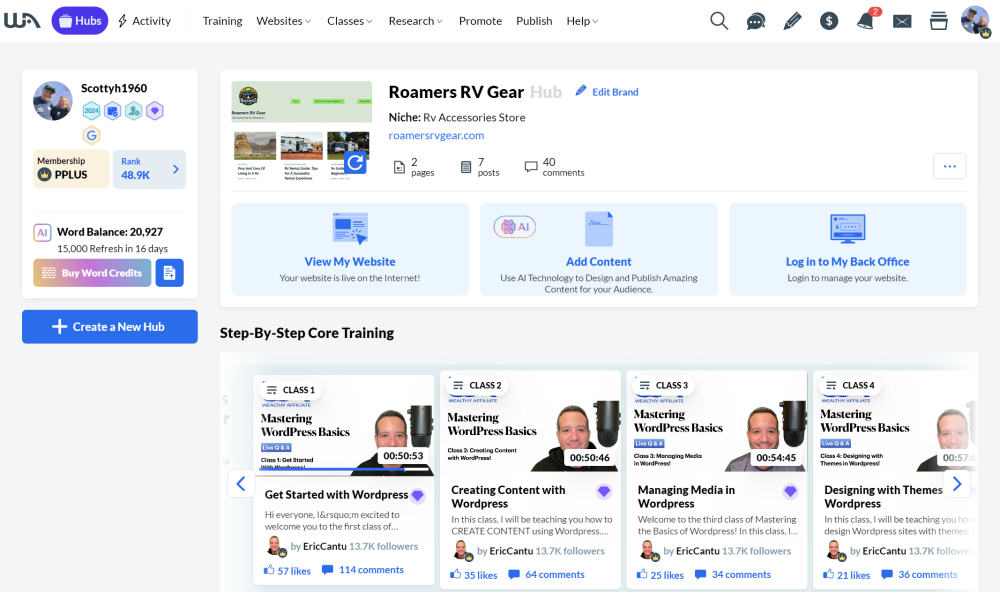Click the thumbs-up icon for 57 likes
This screenshot has height=592, width=1000.
(x=269, y=570)
